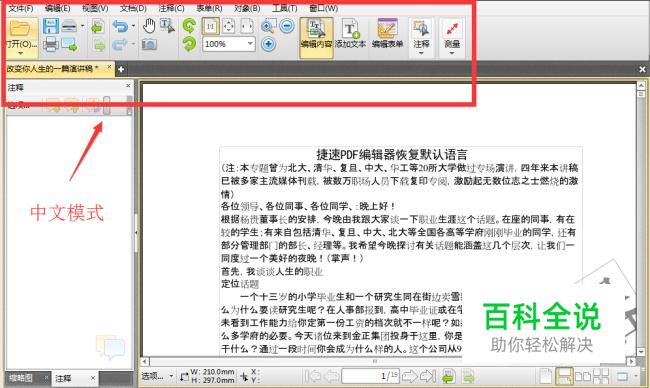This screenshot has width=650, height=388.
Task: Go to the next page
Action: [x=410, y=376]
